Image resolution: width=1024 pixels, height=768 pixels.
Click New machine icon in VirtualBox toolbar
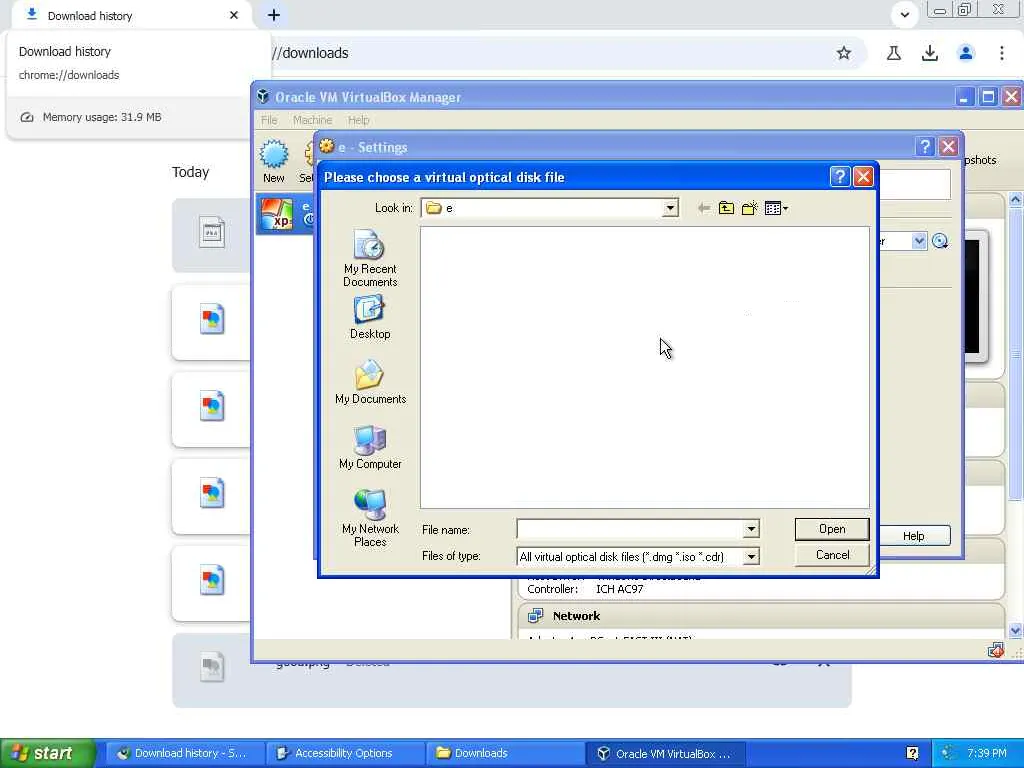(x=274, y=161)
